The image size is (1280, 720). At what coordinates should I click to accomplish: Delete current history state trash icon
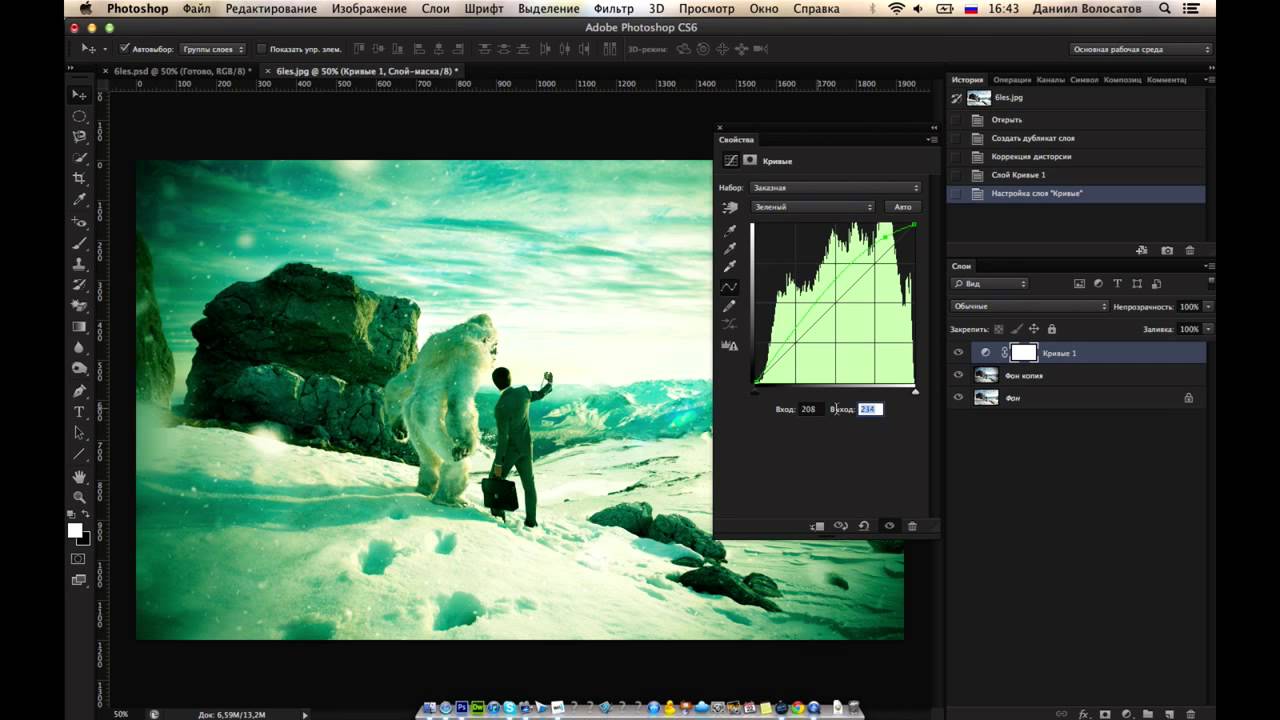point(1190,250)
